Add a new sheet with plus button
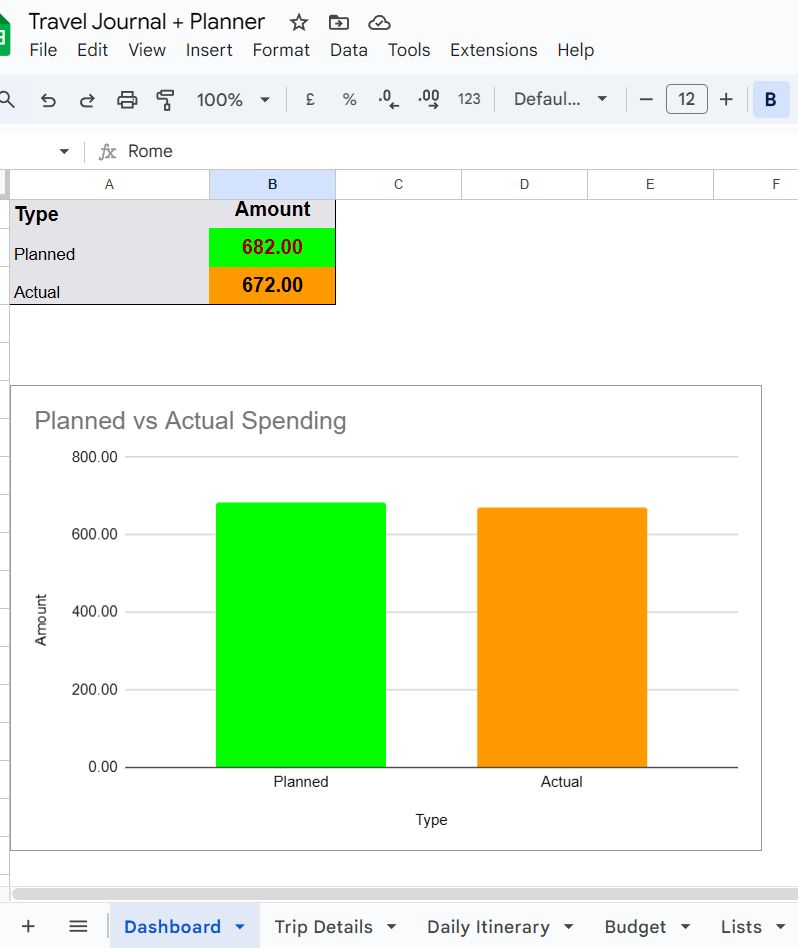Screen dimensions: 798x949 pyautogui.click(x=28, y=926)
